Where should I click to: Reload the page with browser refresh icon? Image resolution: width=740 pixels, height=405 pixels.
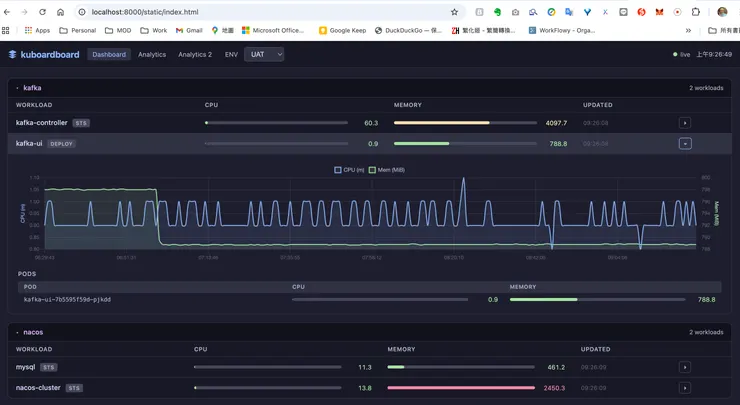coord(42,12)
